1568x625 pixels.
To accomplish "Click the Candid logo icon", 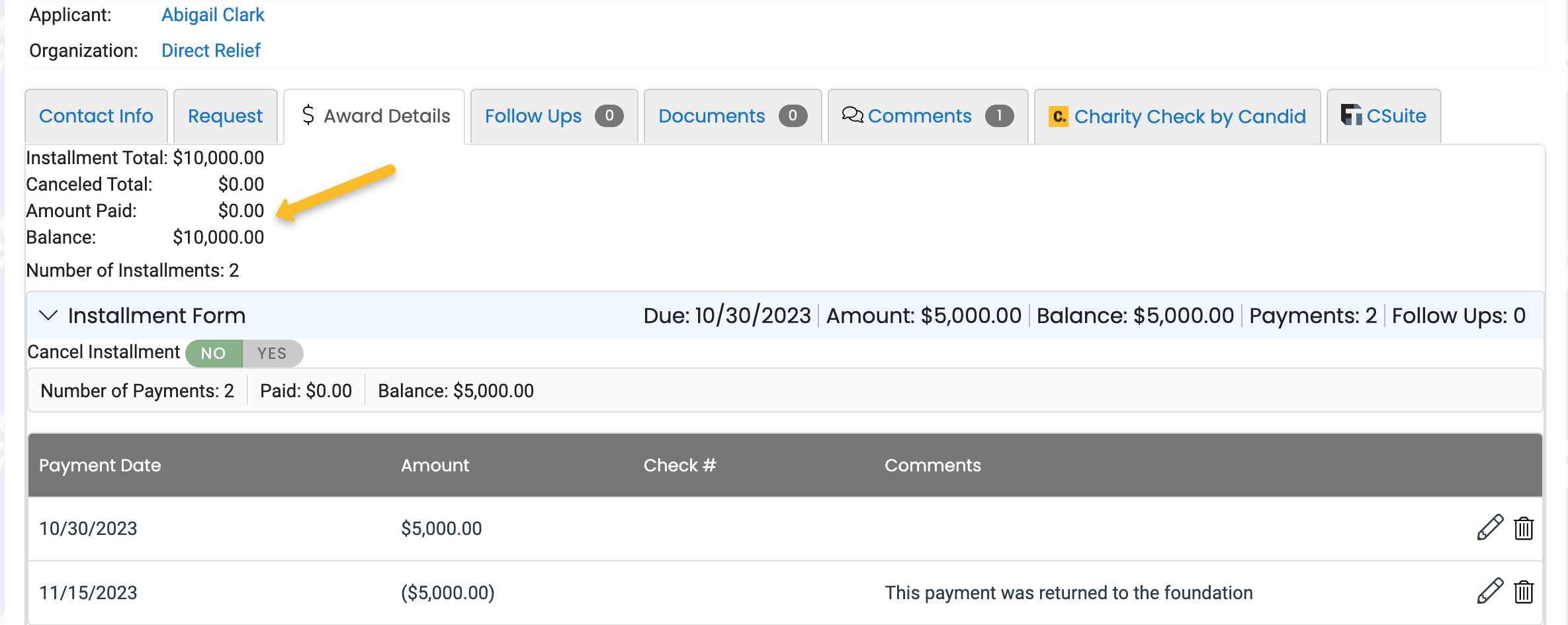I will click(1059, 116).
